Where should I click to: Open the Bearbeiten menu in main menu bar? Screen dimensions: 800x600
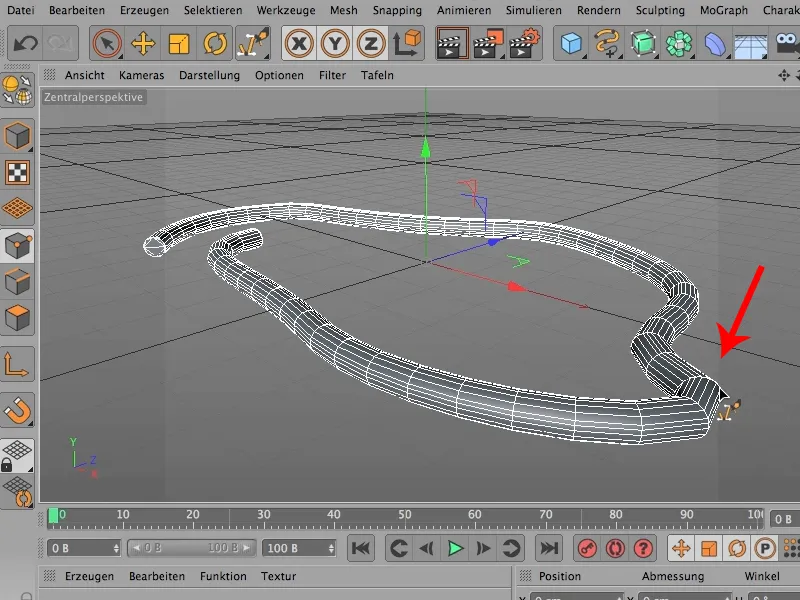[77, 10]
